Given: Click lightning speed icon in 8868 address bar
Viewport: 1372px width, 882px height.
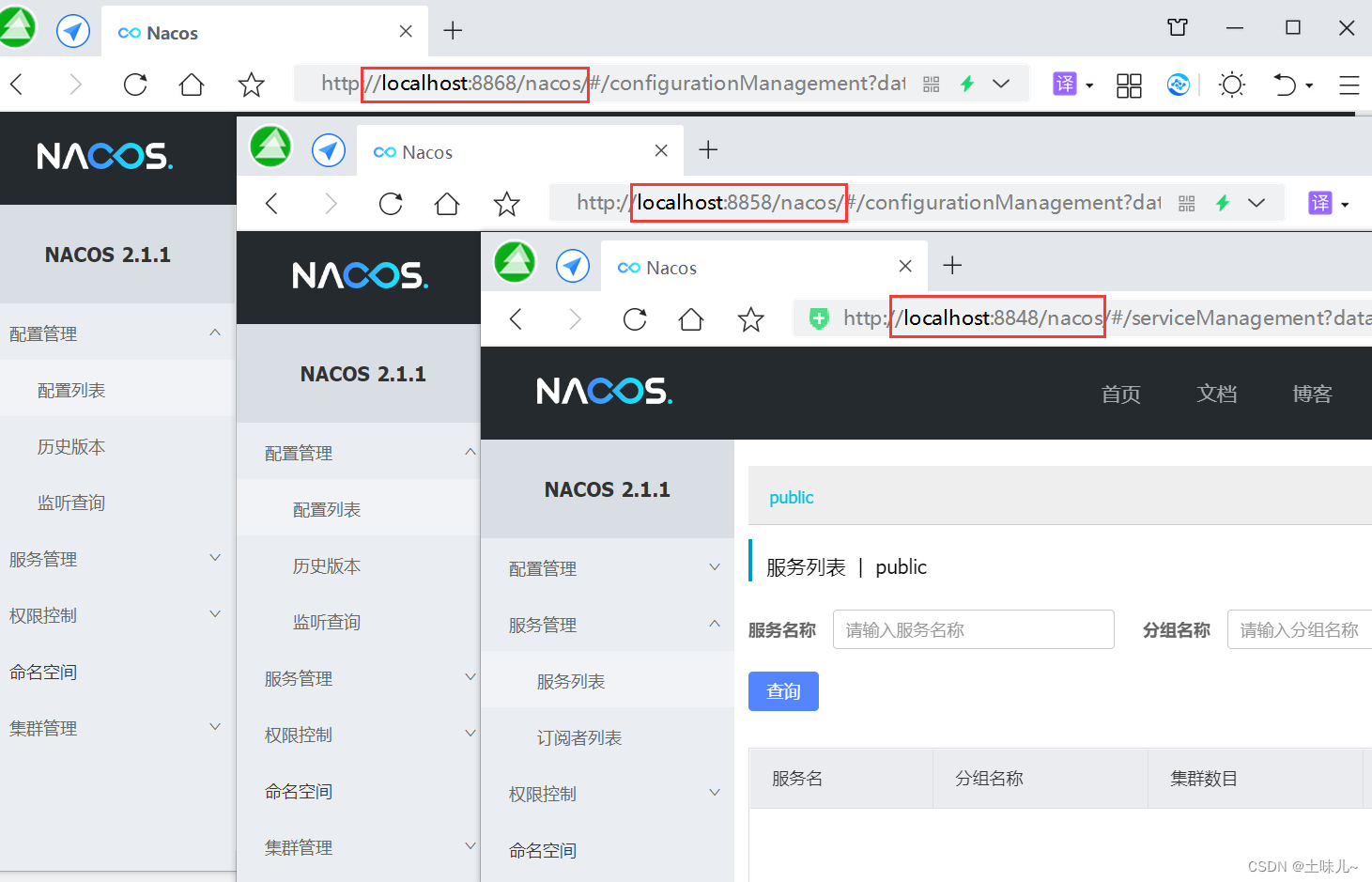Looking at the screenshot, I should click(x=967, y=84).
